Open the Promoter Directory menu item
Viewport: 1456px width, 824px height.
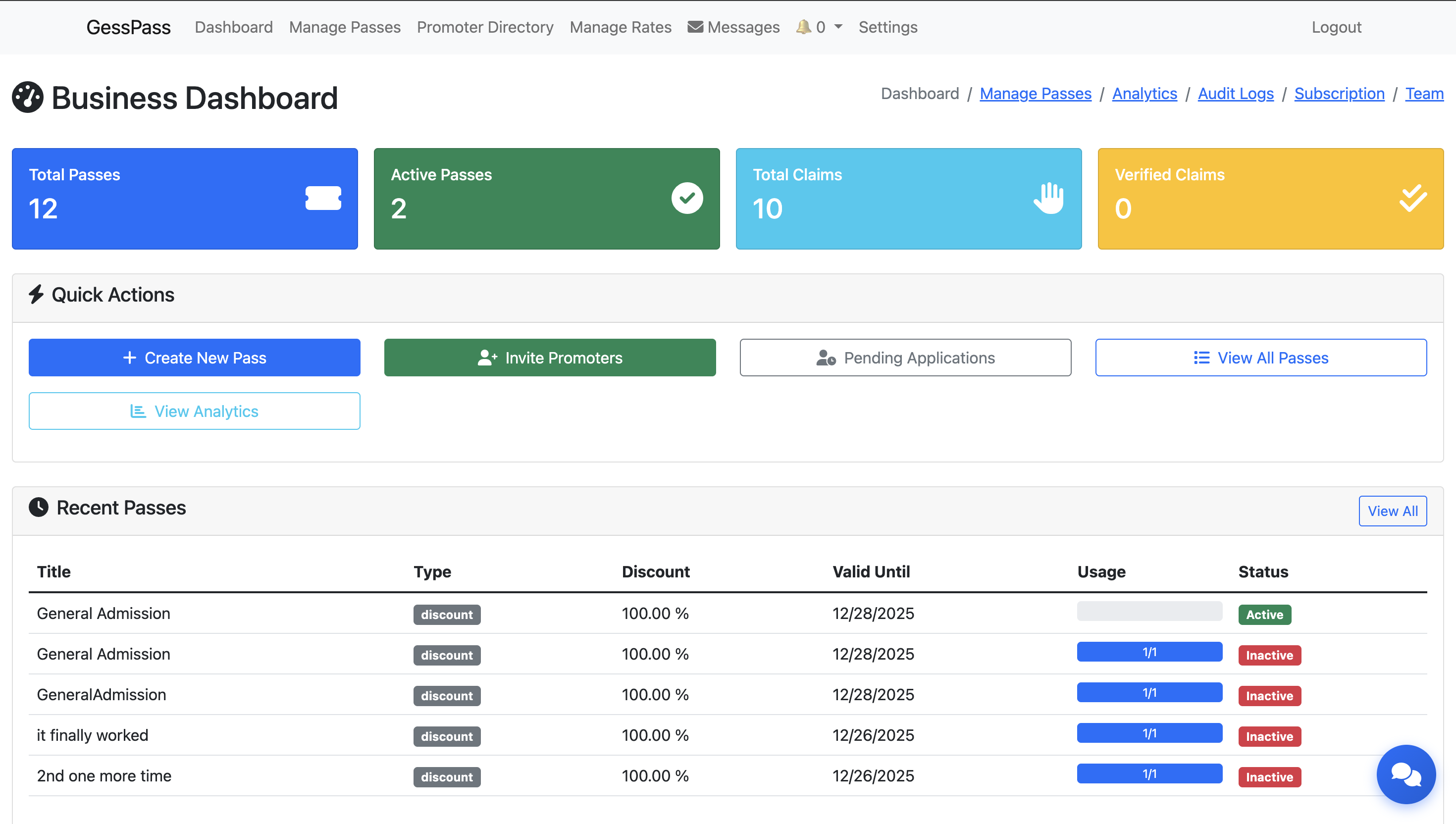click(x=484, y=27)
